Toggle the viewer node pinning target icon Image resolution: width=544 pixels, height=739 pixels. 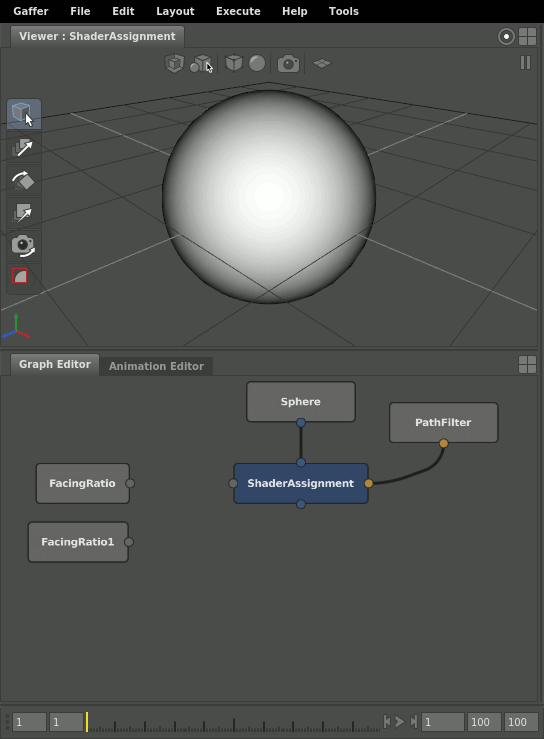coord(506,36)
